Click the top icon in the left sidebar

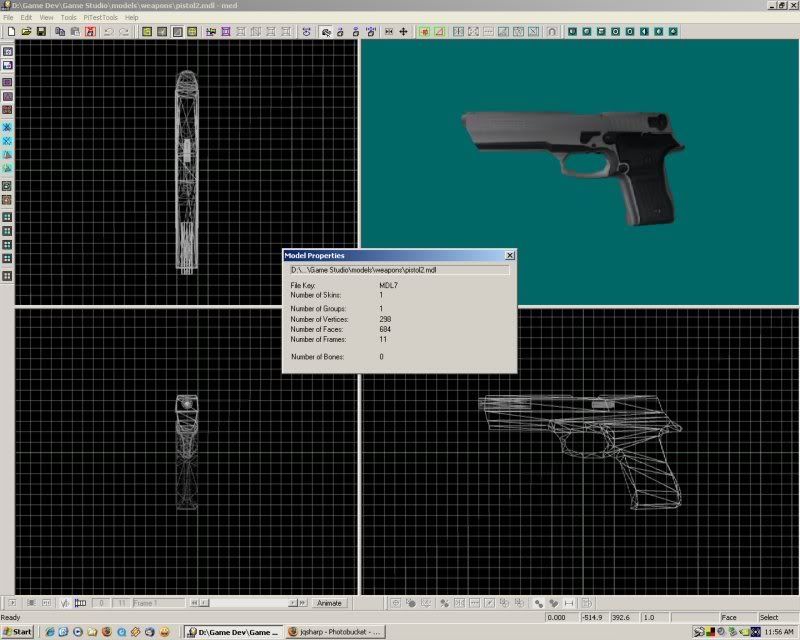point(7,51)
